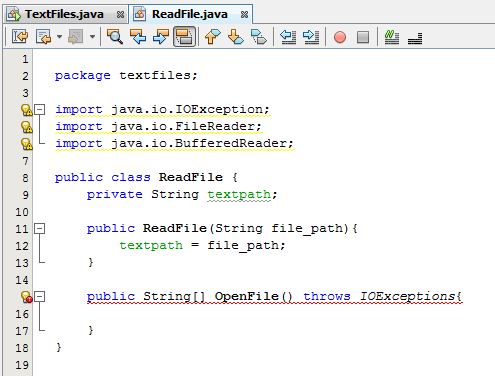495x376 pixels.
Task: Click the Forward navigation icon
Action: 76,36
